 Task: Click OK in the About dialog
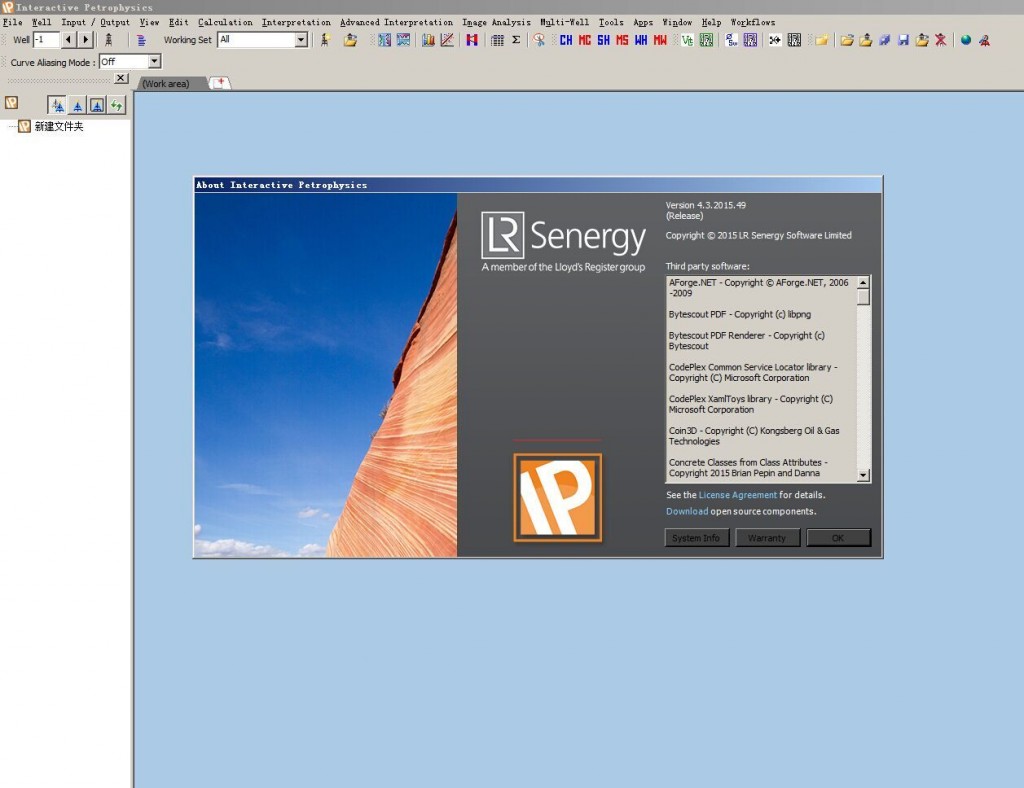click(x=838, y=538)
